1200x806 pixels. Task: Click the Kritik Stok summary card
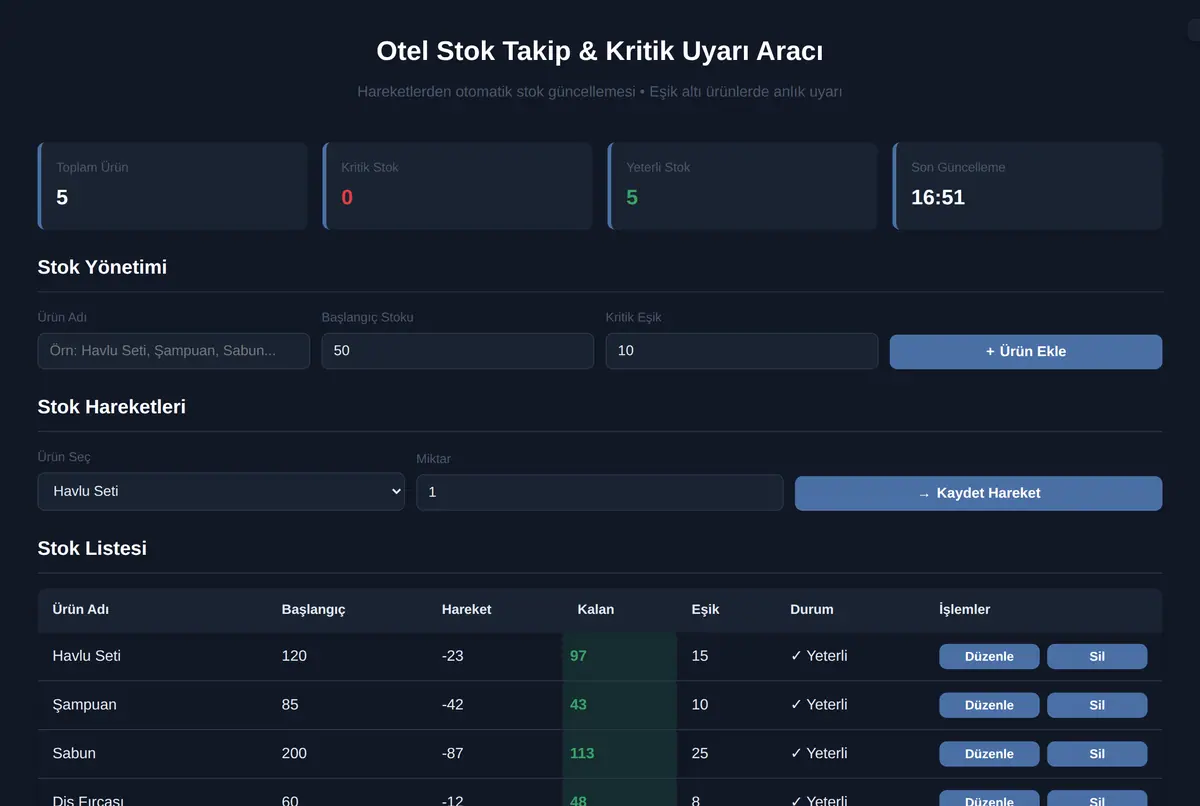457,186
